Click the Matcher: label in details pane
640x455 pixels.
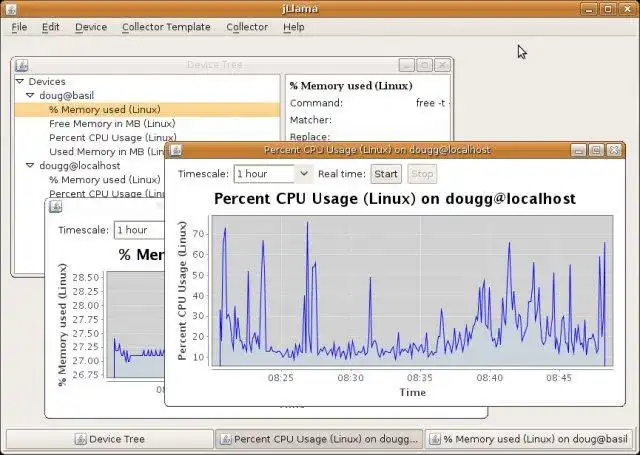pyautogui.click(x=311, y=120)
